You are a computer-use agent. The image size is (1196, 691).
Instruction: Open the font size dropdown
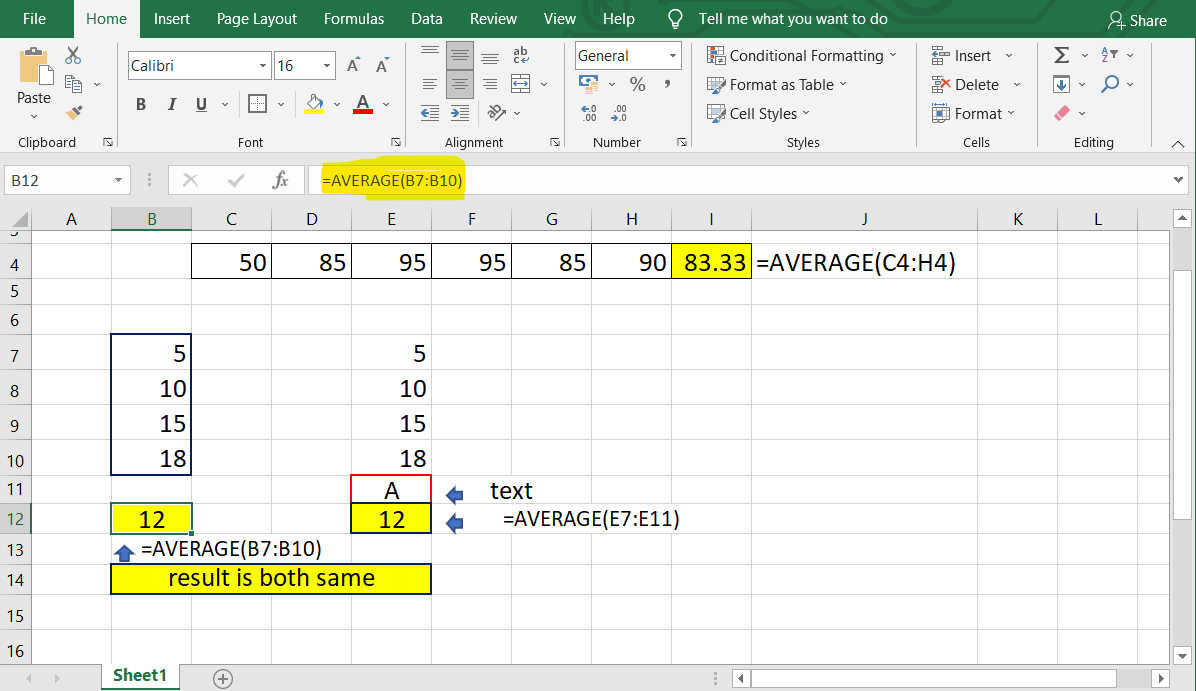pos(328,66)
